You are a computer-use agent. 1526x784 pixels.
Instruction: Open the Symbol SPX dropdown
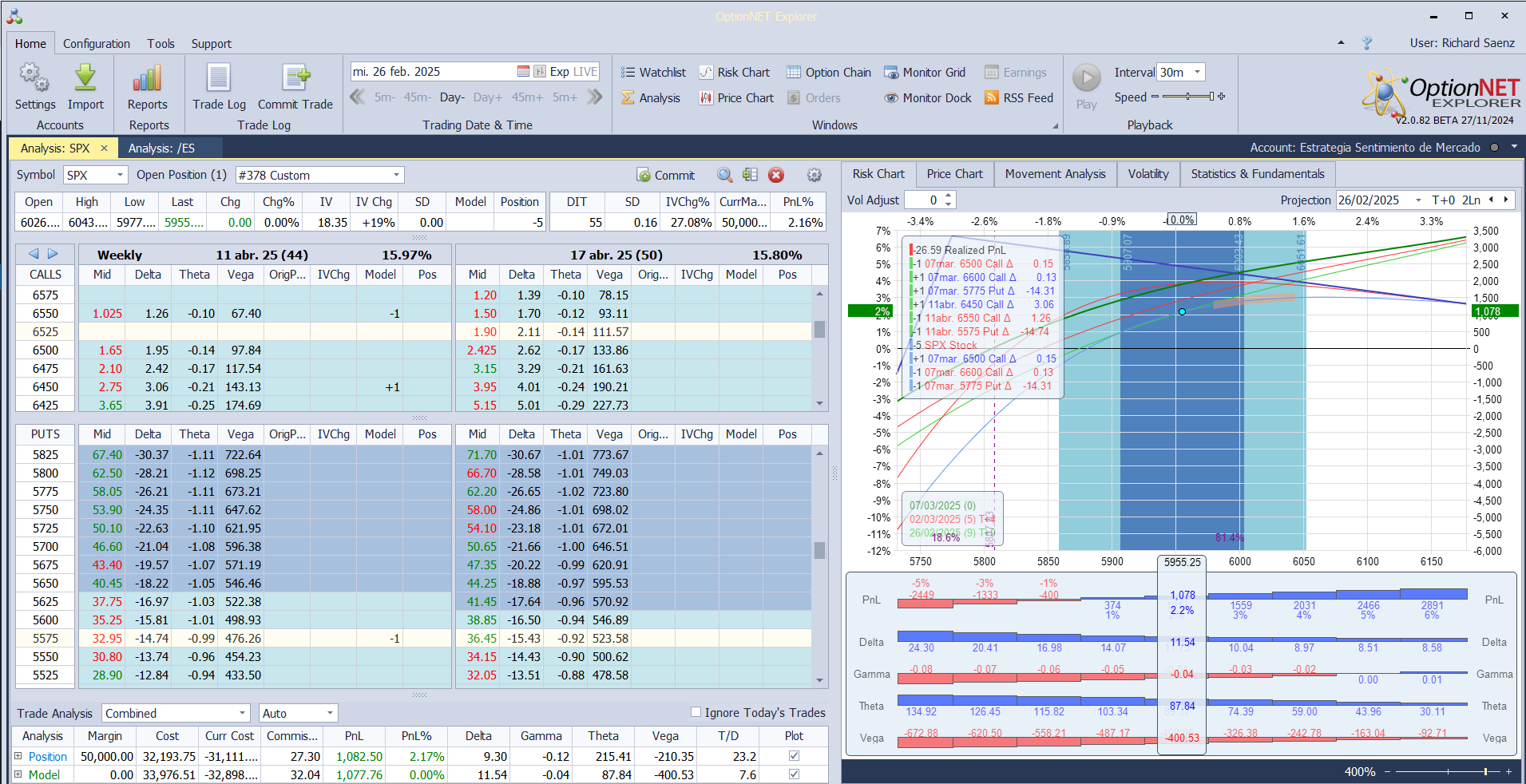tap(120, 175)
